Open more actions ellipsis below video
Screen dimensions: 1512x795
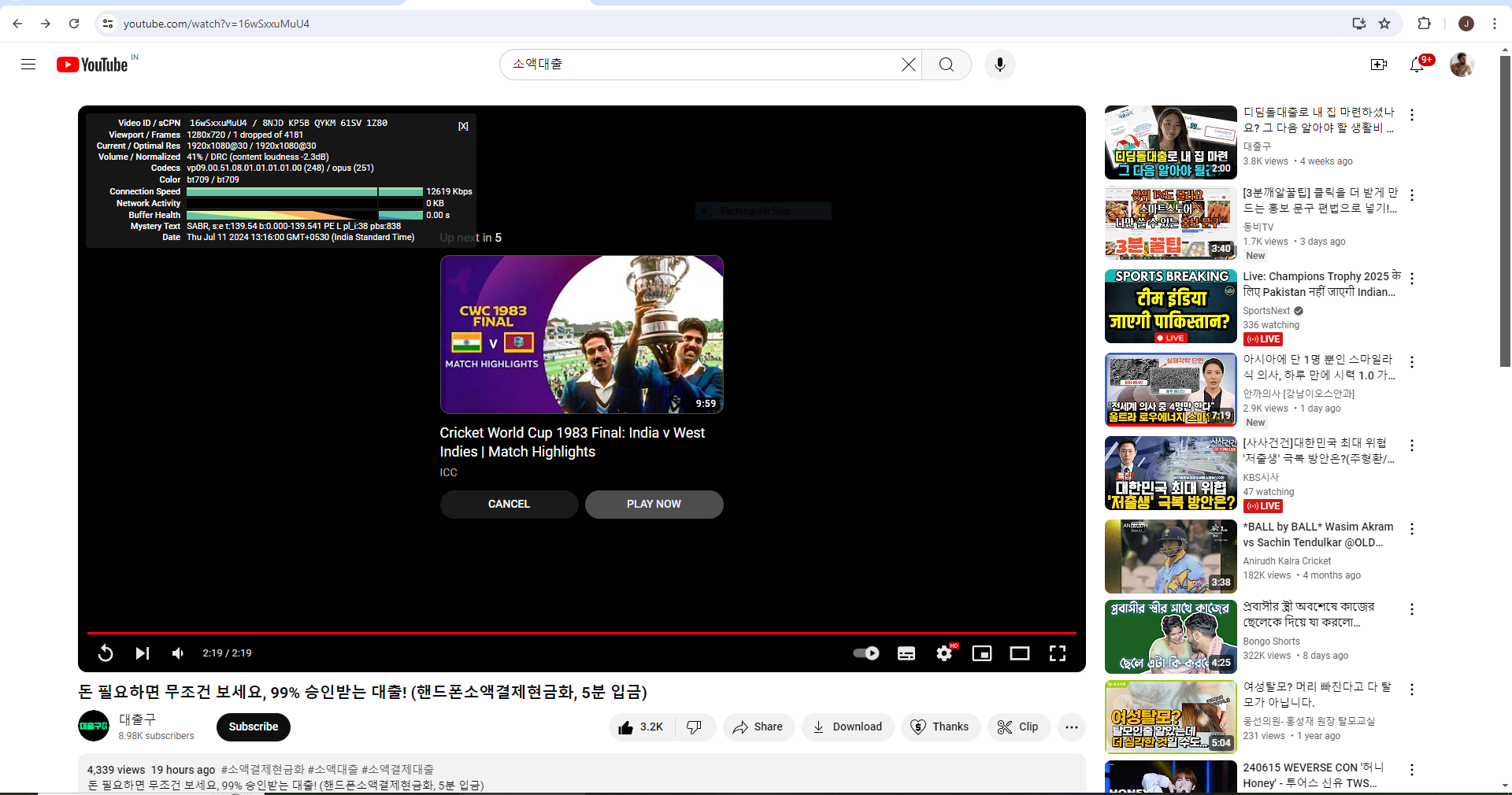[x=1072, y=727]
